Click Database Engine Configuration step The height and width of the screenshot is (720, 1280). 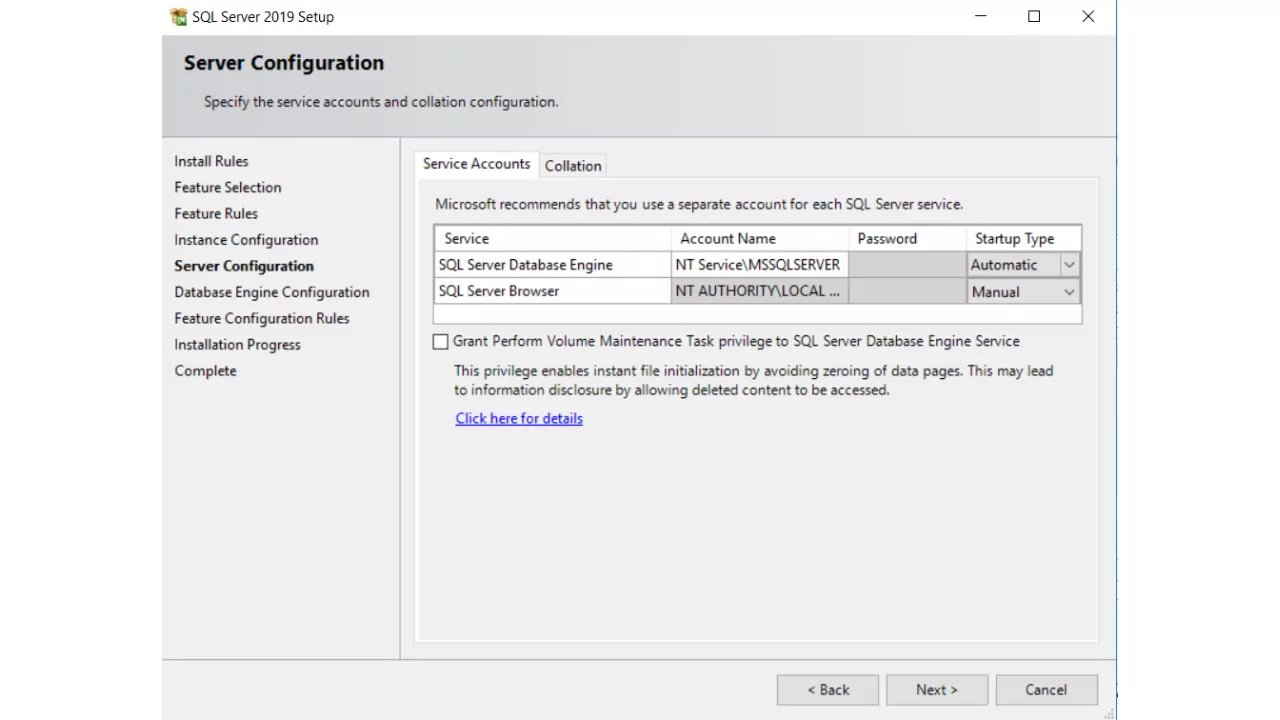[272, 292]
